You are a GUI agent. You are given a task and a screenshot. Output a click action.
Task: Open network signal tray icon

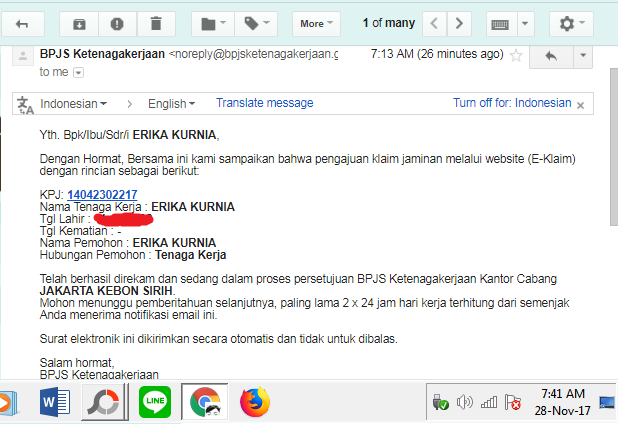pos(489,402)
